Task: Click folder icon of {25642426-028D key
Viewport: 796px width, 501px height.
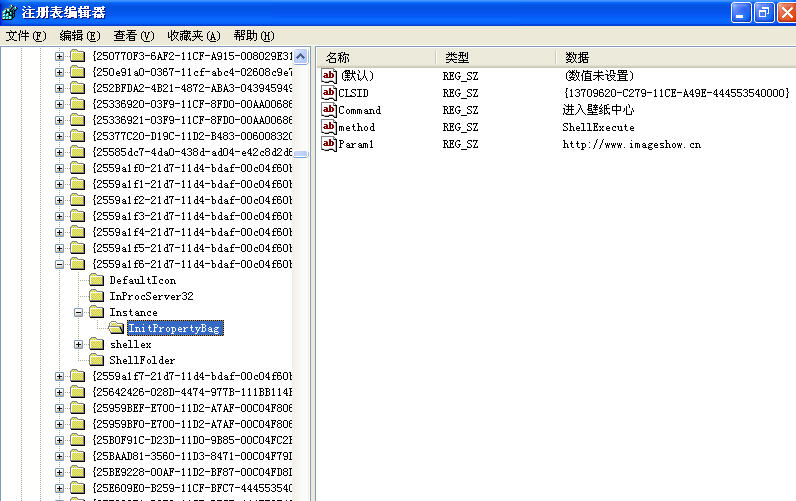Action: pyautogui.click(x=77, y=392)
